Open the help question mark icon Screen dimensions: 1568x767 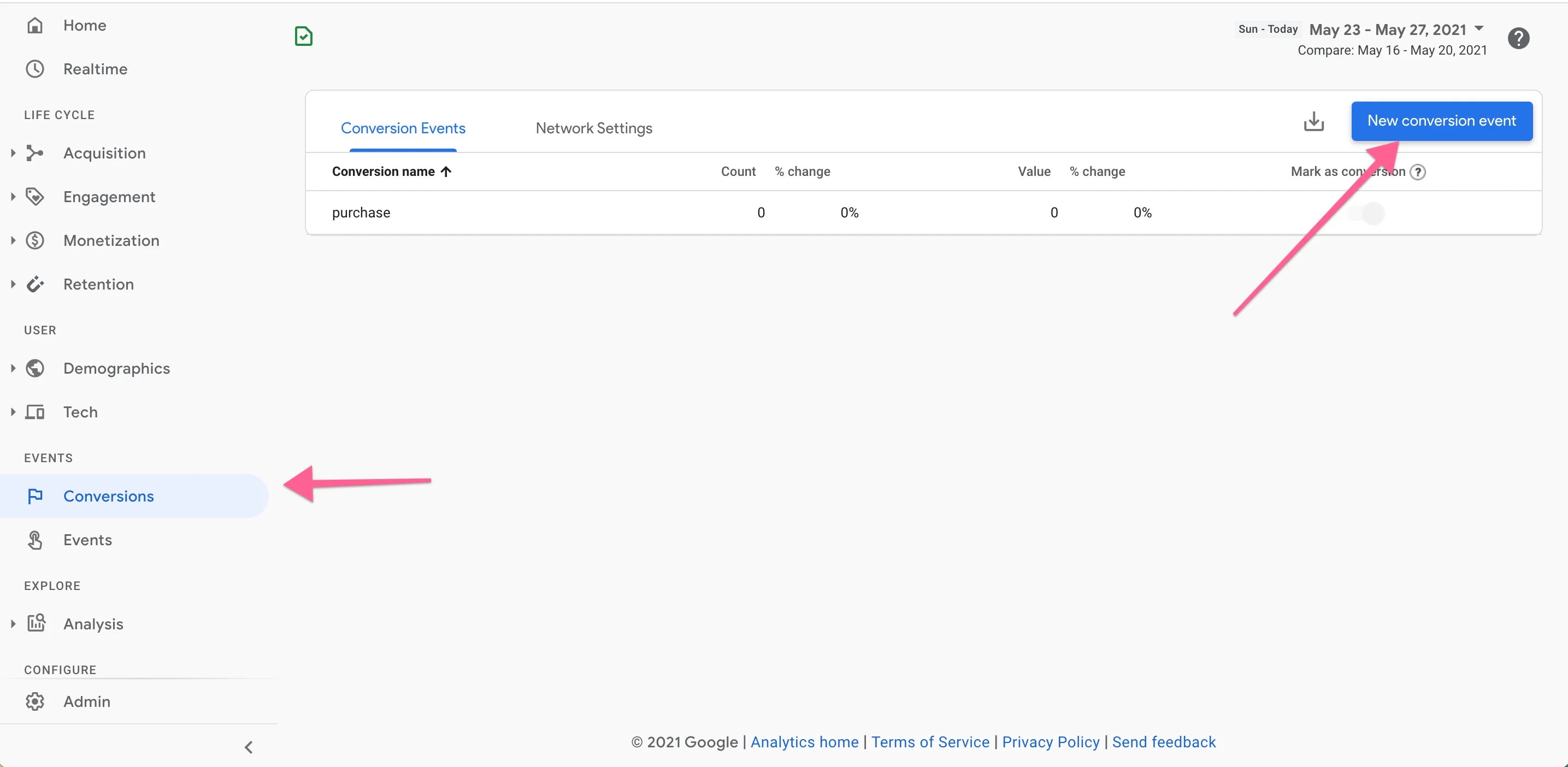tap(1519, 38)
